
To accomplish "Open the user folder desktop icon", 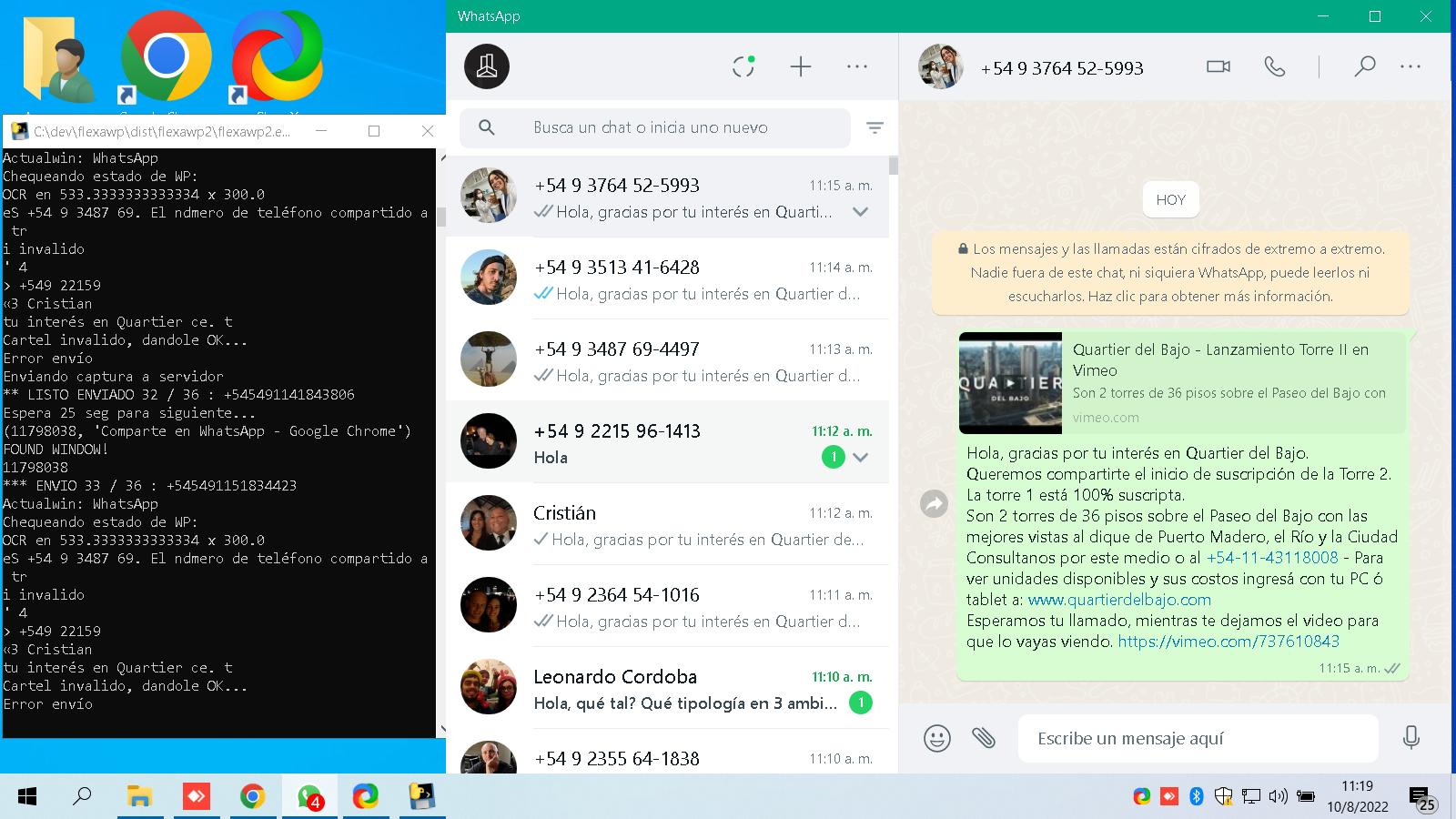I will coord(59,59).
